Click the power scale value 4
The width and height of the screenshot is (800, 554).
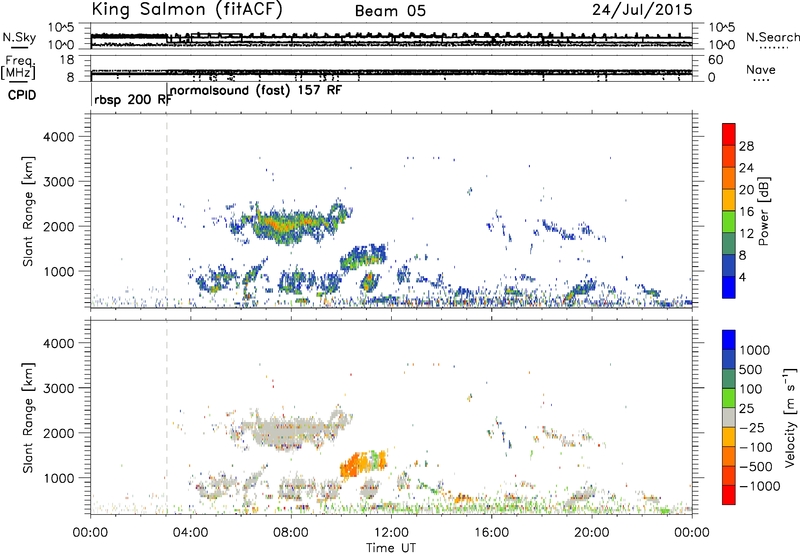click(x=742, y=277)
